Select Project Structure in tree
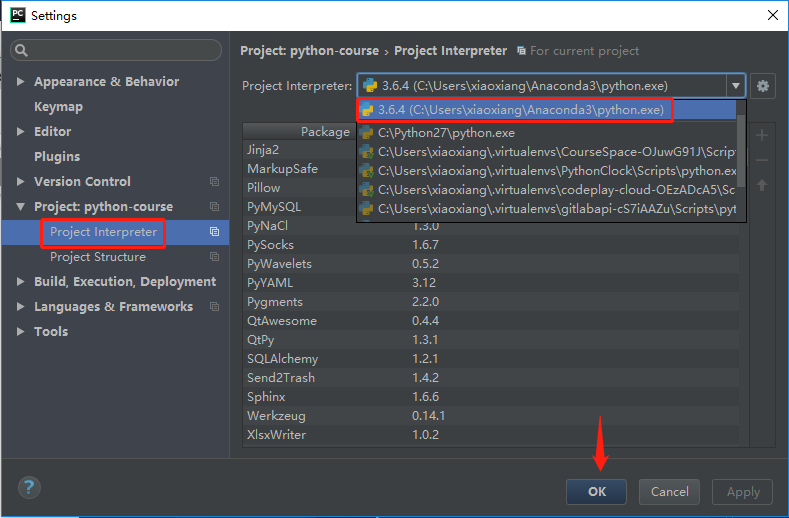 pyautogui.click(x=98, y=257)
